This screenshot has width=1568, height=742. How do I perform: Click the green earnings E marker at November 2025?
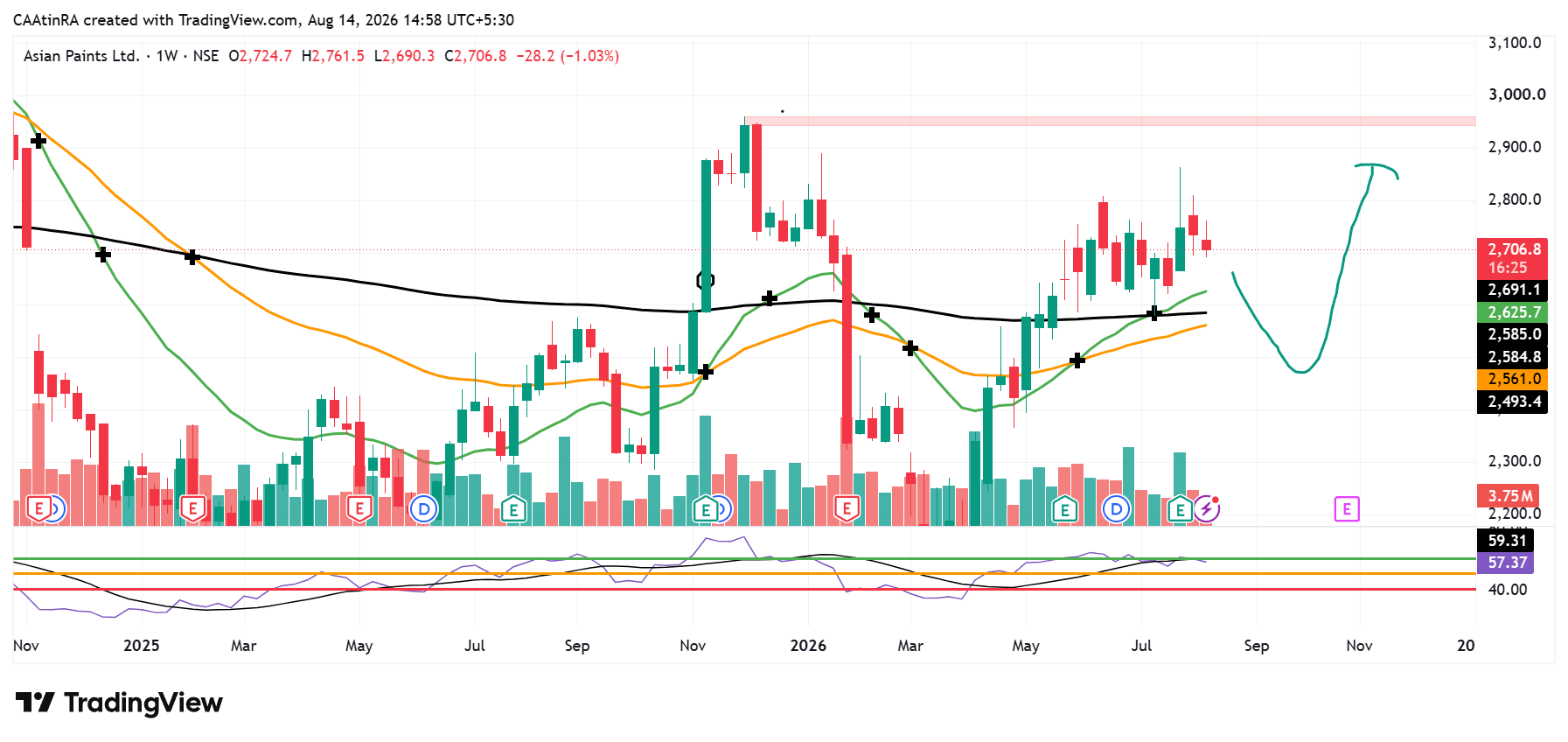705,508
